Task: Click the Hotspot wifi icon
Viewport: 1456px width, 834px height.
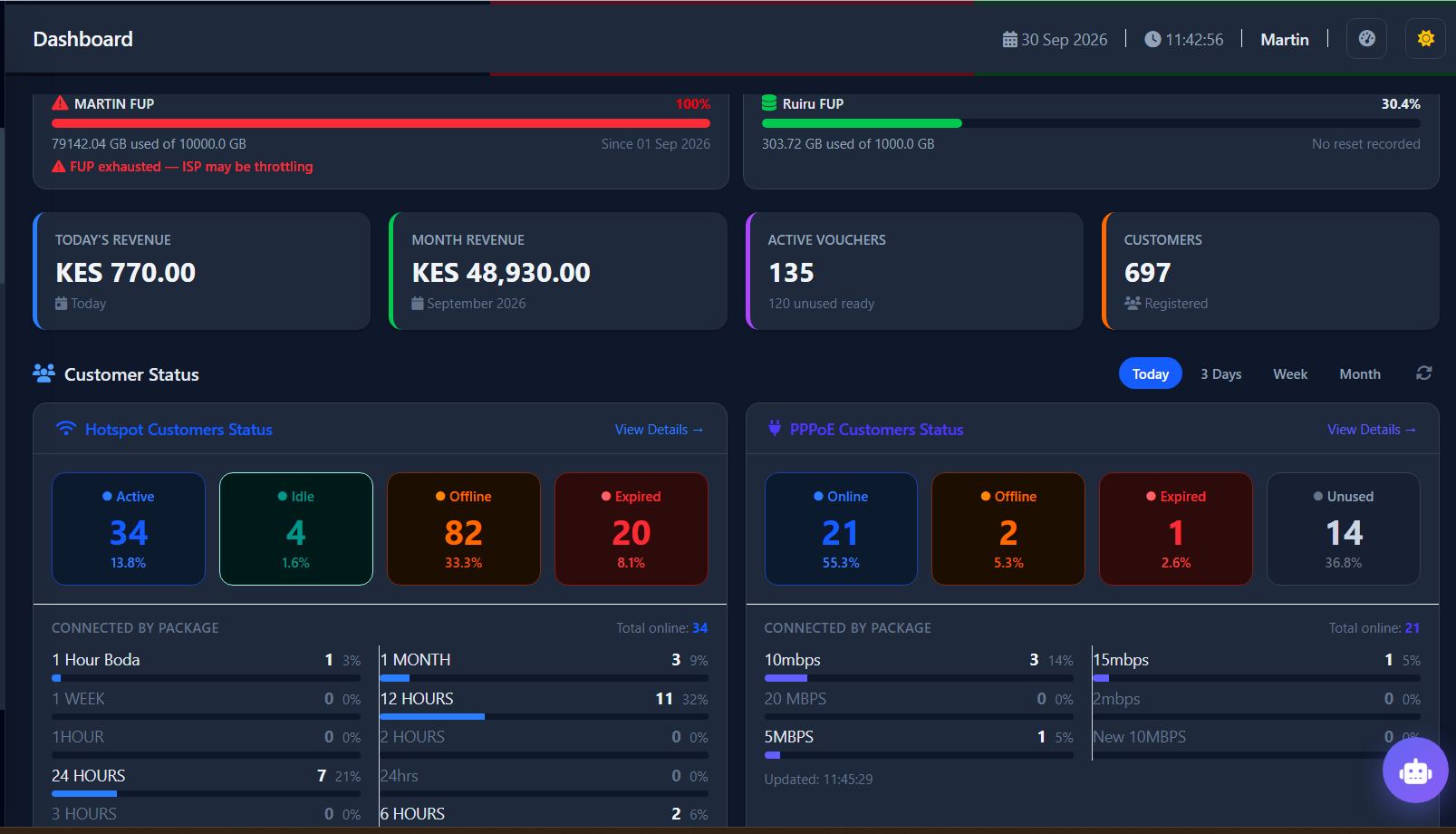Action: coord(66,429)
